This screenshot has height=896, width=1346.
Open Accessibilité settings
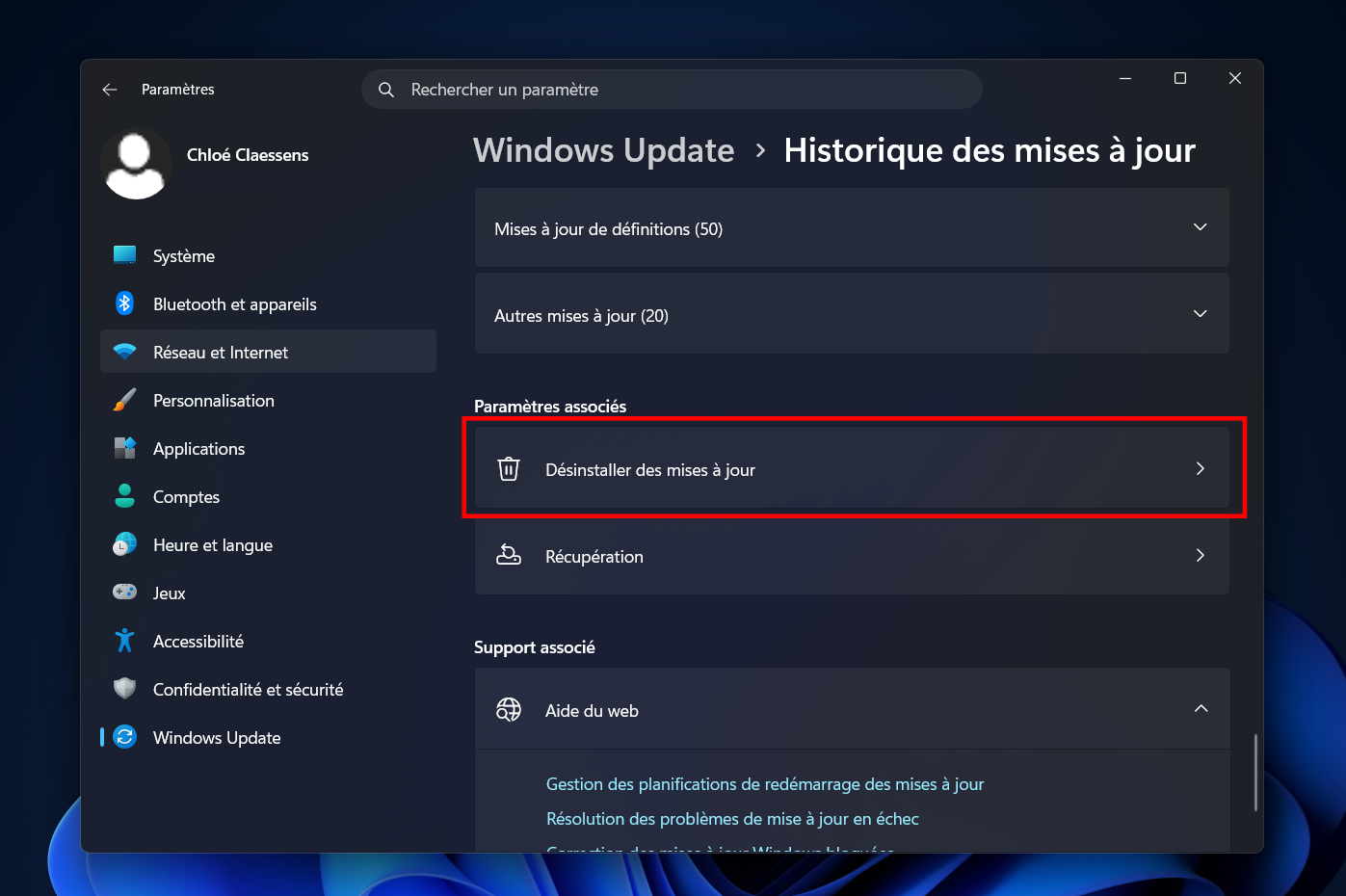pos(268,641)
